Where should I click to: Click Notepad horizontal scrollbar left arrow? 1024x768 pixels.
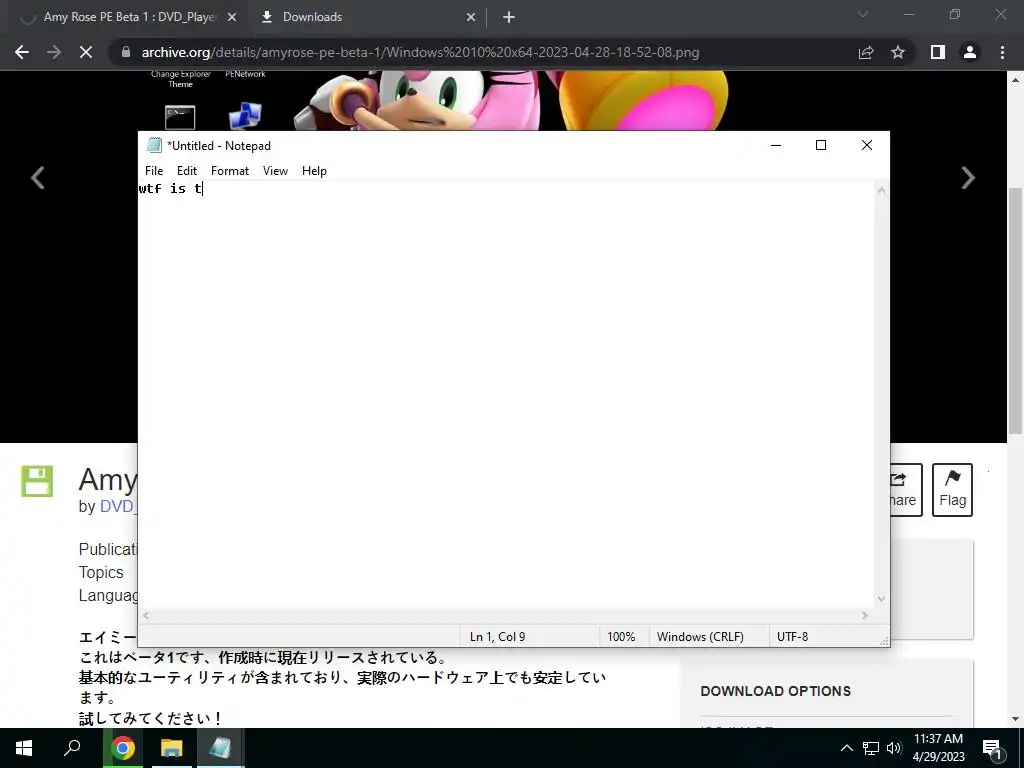[x=146, y=615]
